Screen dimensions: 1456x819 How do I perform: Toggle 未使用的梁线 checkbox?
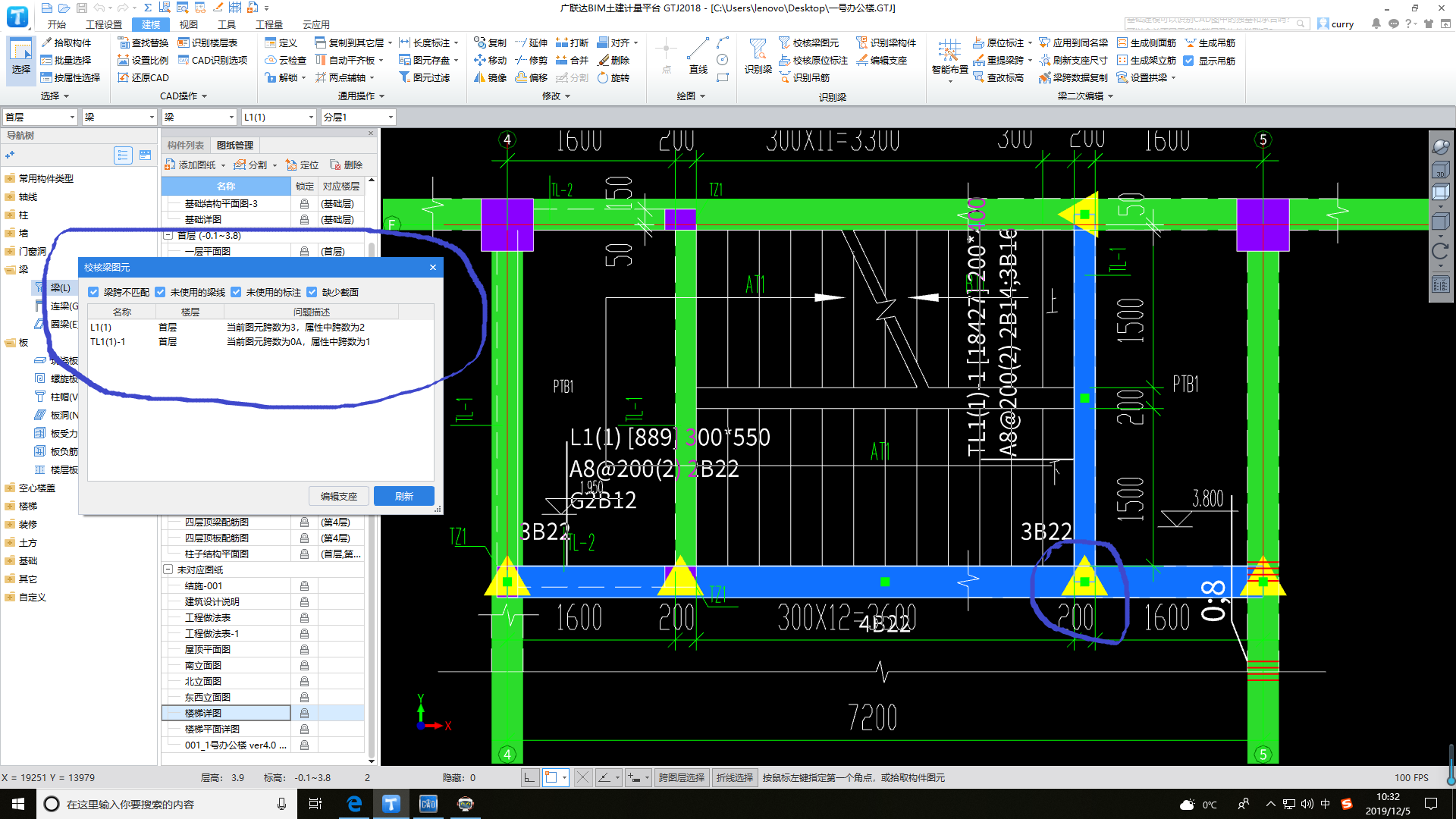coord(160,292)
